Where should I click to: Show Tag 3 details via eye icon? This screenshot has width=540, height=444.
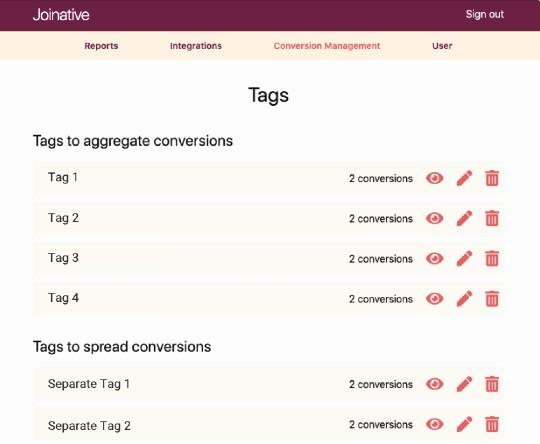(435, 259)
